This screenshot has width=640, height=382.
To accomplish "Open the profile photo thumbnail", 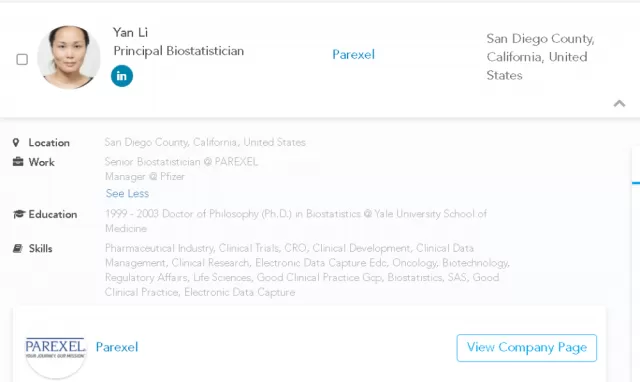I will [69, 57].
